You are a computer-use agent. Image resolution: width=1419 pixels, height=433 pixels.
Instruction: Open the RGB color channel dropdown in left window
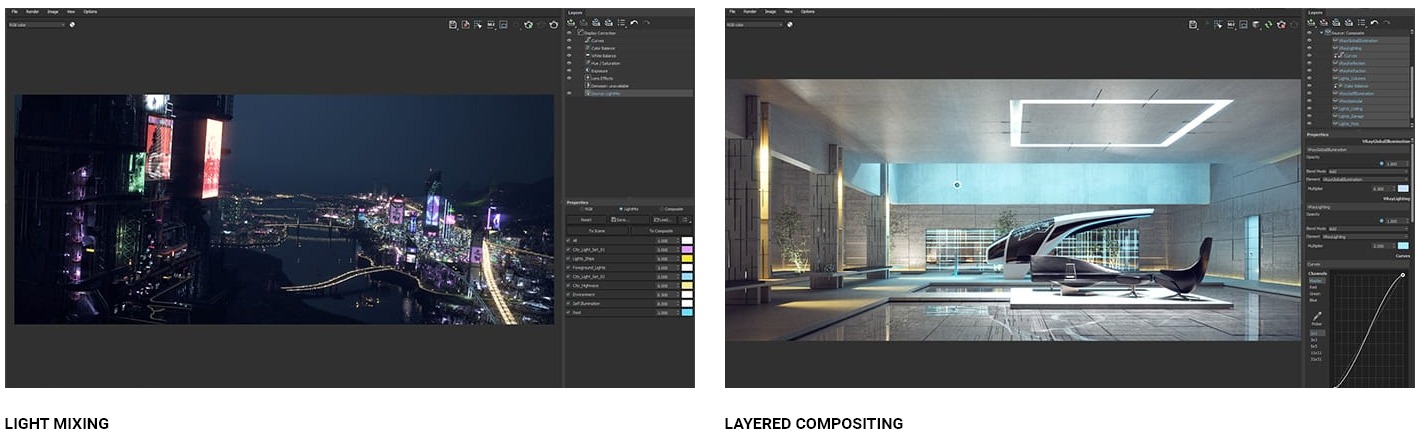click(36, 24)
